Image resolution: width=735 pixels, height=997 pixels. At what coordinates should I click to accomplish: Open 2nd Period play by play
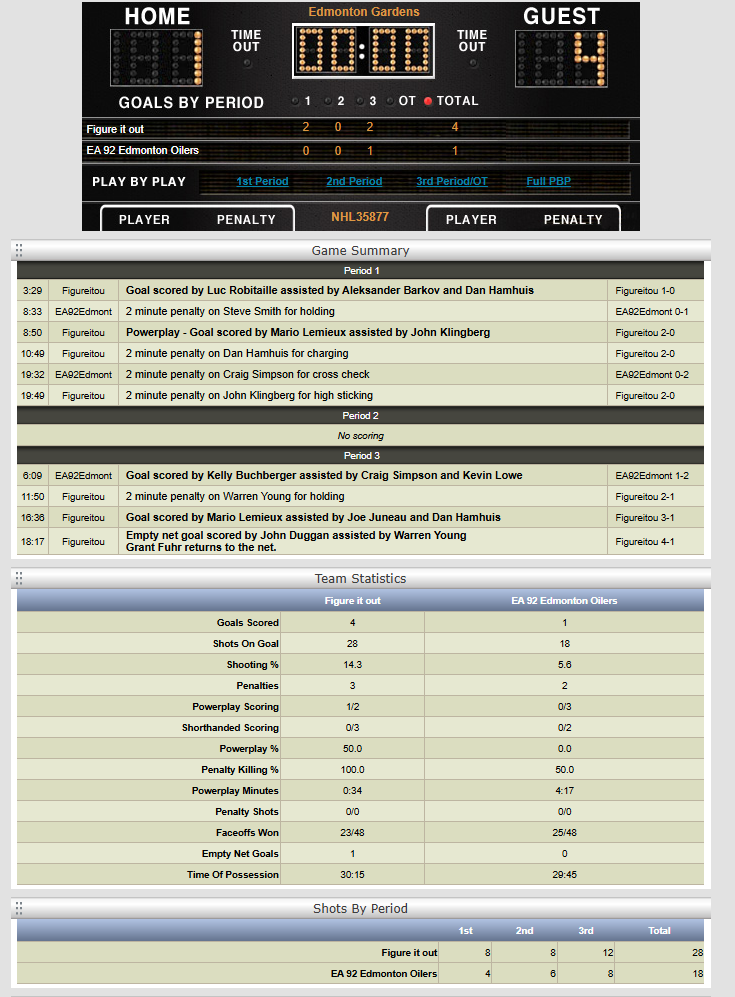[354, 181]
